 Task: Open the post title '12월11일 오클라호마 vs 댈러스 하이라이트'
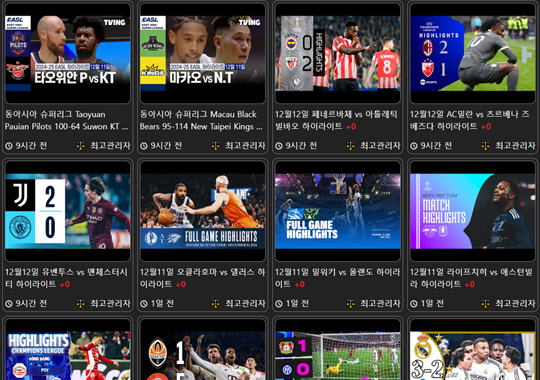202,278
